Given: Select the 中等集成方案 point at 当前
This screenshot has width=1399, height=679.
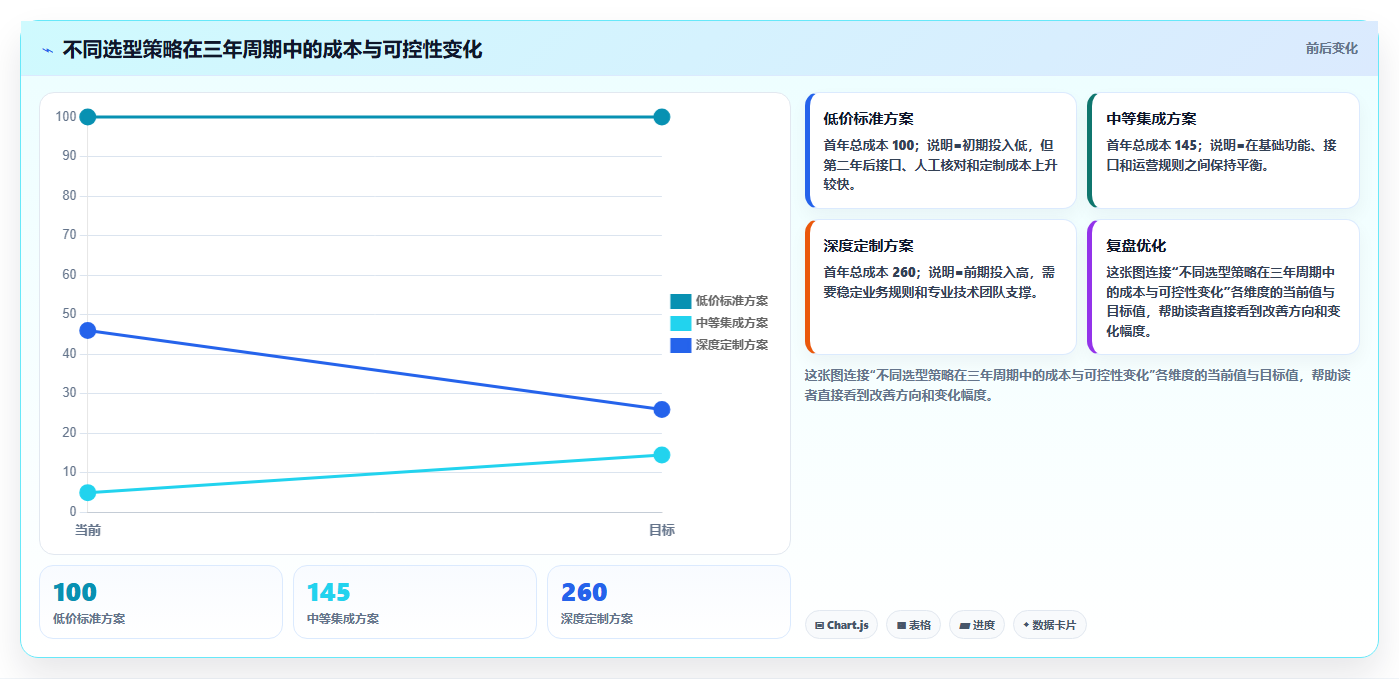Looking at the screenshot, I should pos(88,492).
